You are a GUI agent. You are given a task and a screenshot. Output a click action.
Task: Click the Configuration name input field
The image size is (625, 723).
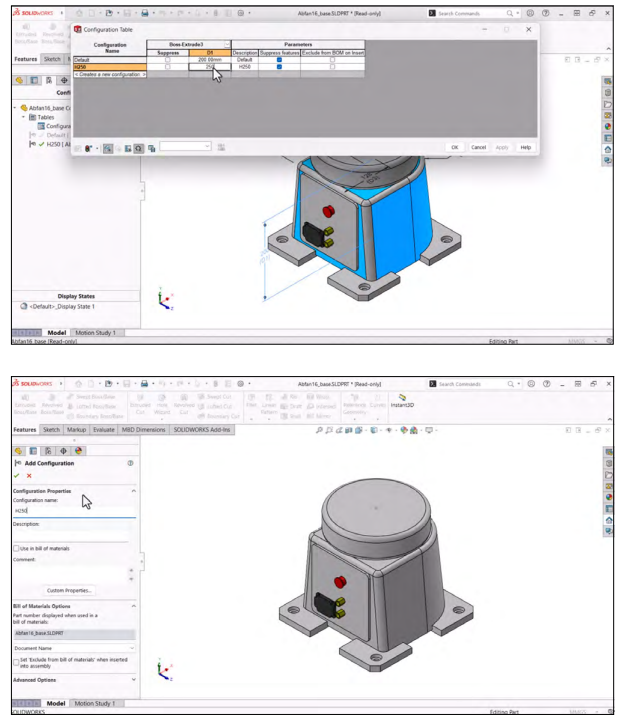click(74, 510)
